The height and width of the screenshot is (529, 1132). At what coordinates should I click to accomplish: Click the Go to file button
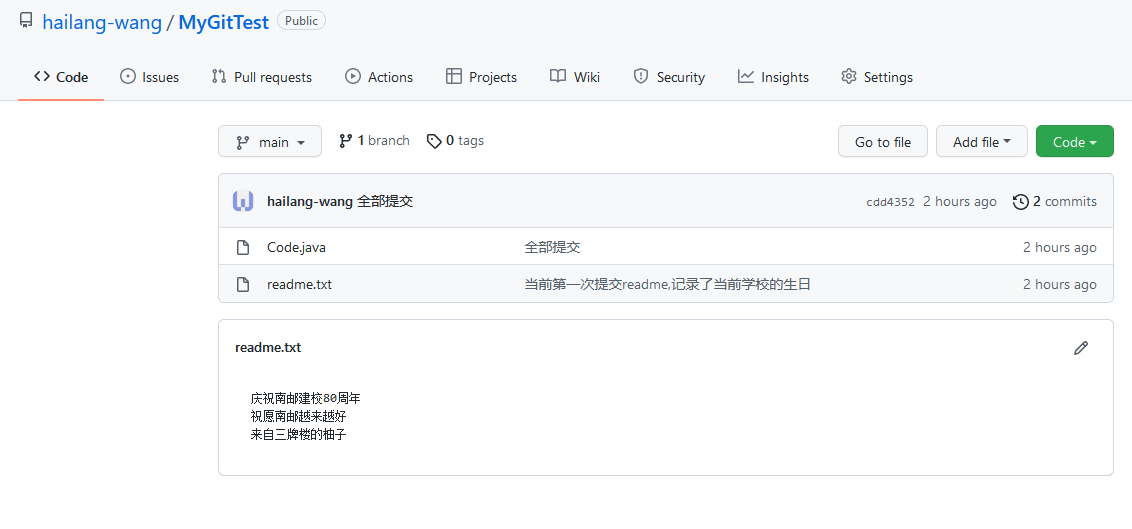coord(883,141)
